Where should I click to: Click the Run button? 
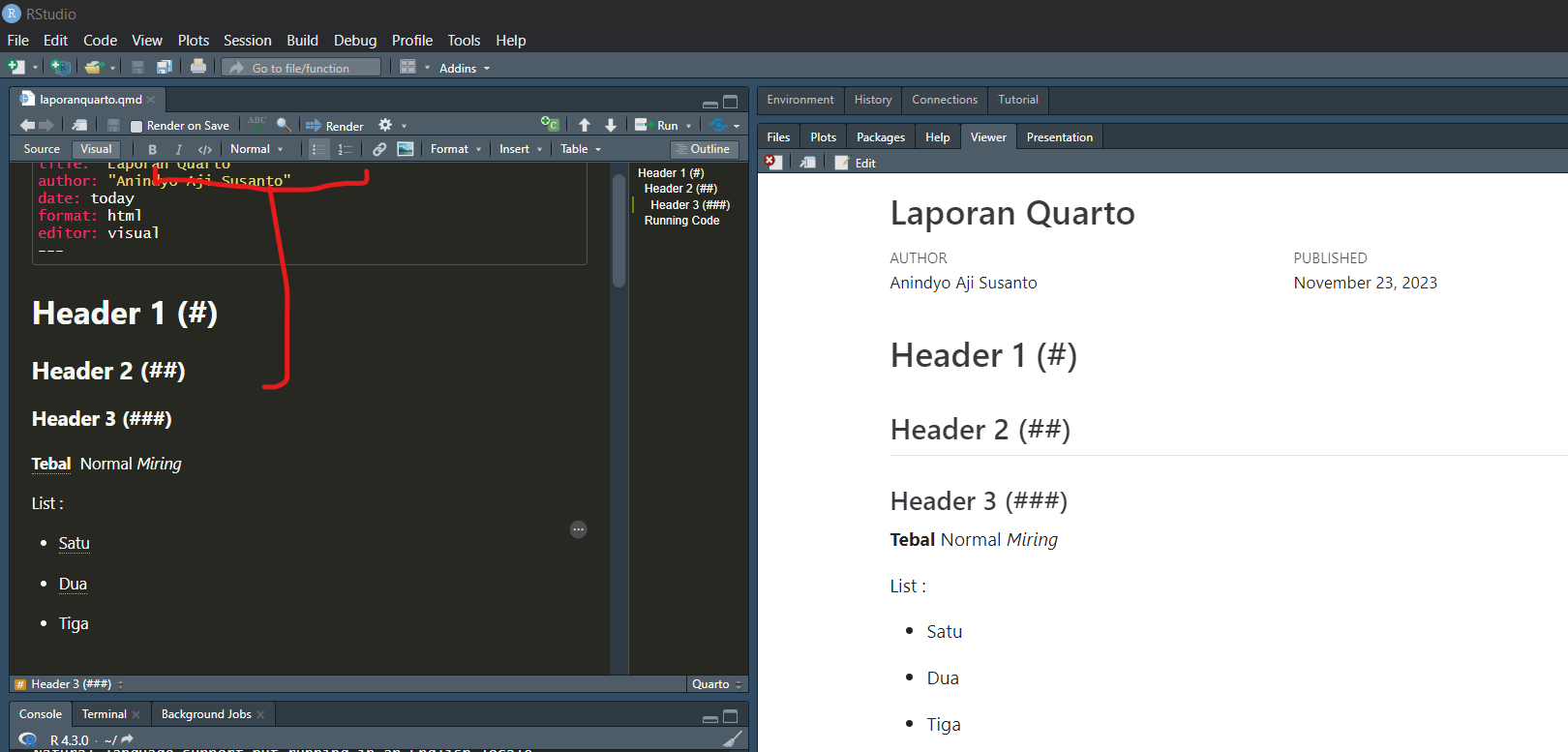pyautogui.click(x=657, y=126)
